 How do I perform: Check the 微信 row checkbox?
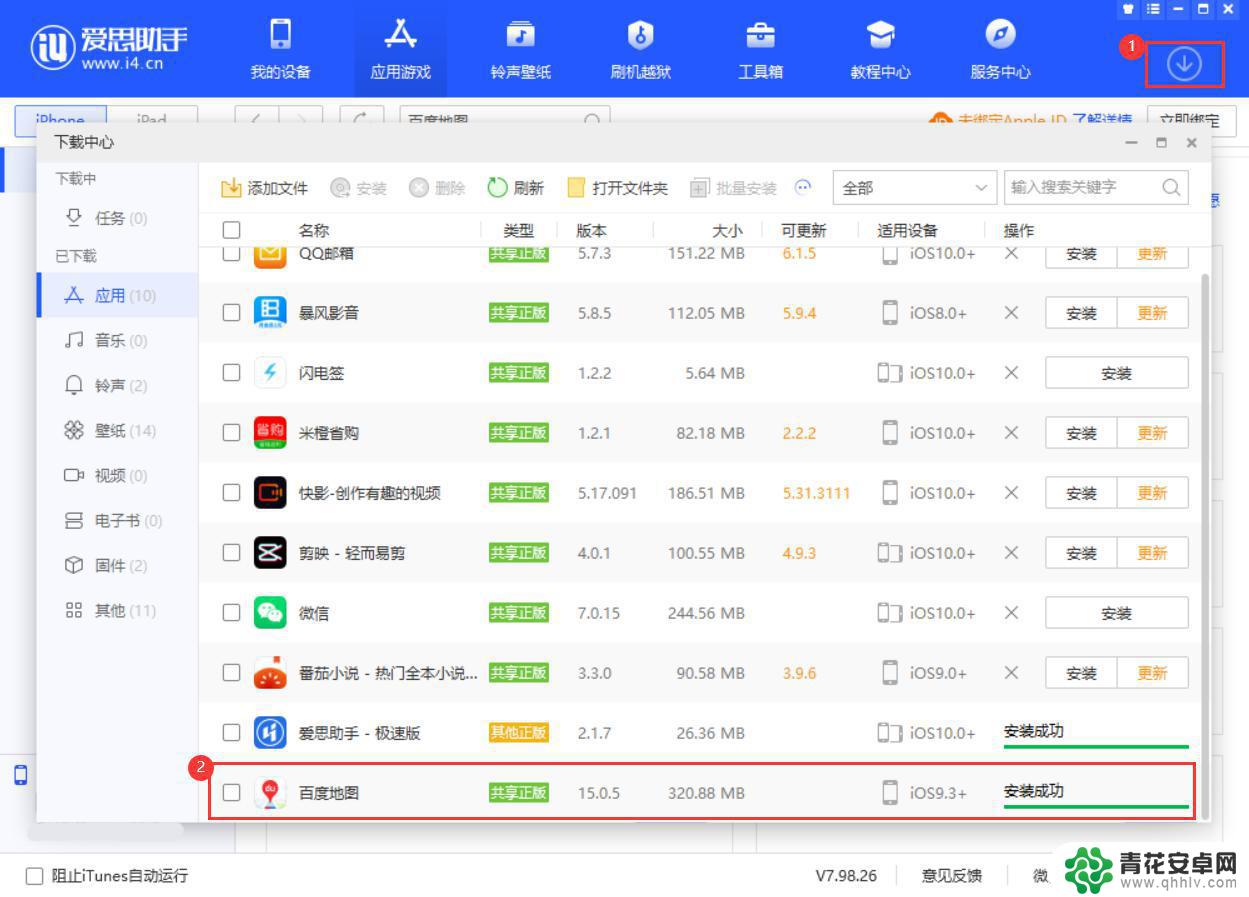(x=231, y=613)
